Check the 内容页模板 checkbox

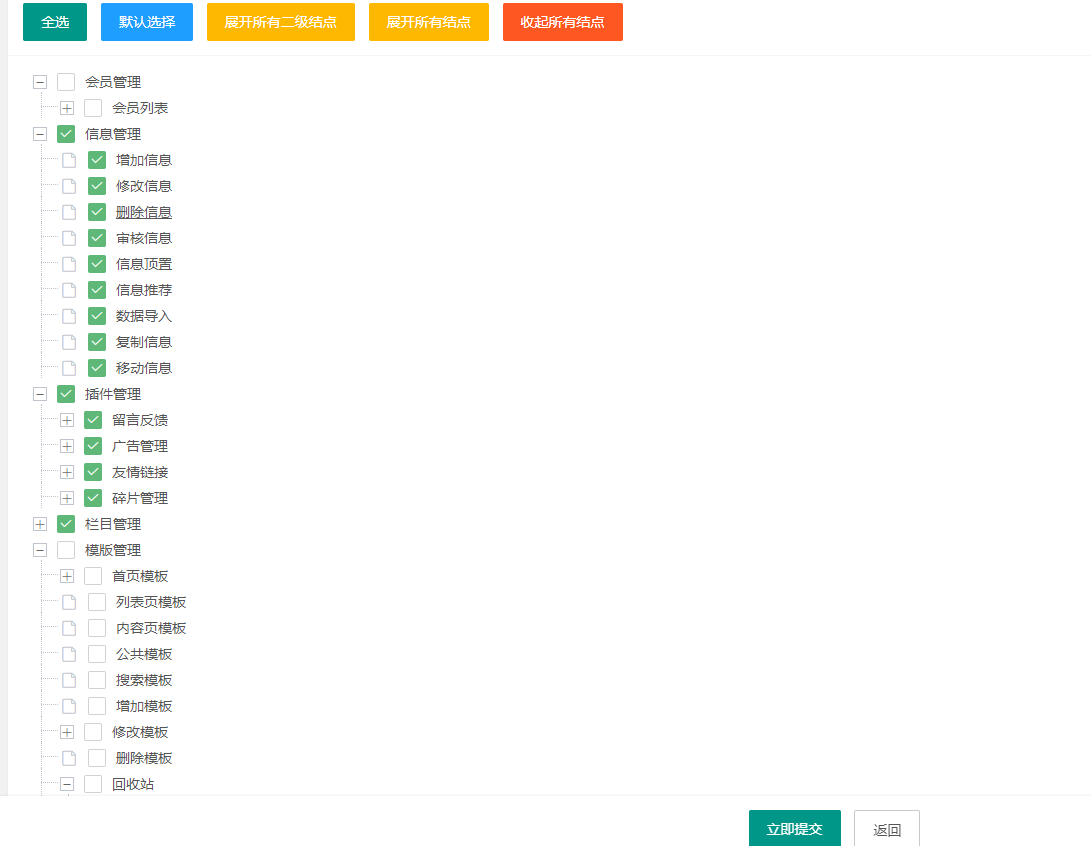97,628
